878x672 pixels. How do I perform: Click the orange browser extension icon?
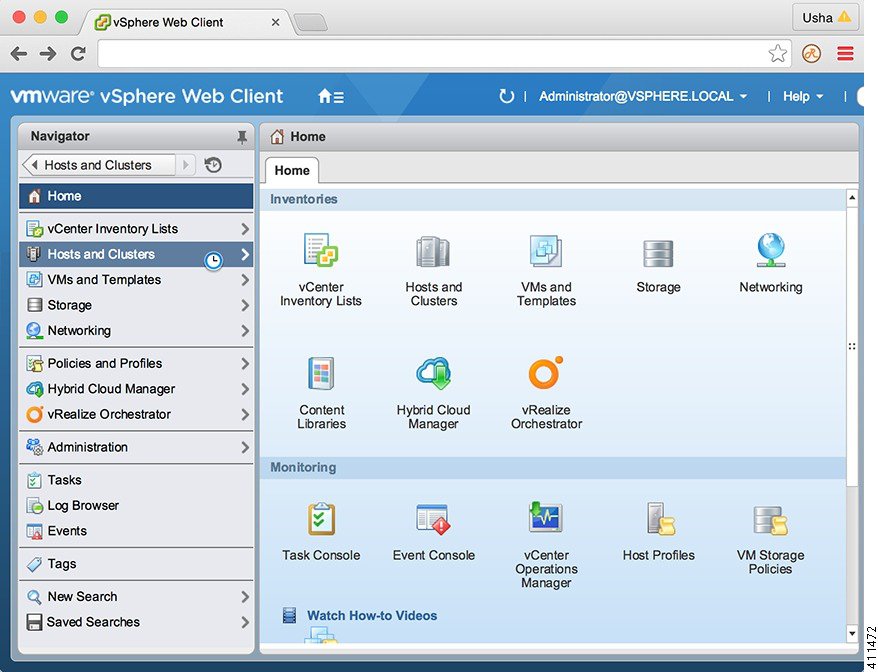tap(811, 54)
